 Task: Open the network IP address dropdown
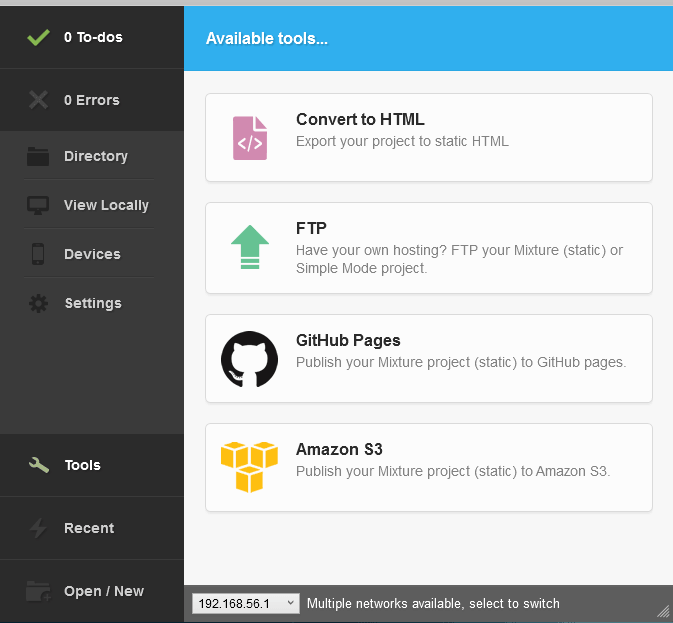(x=246, y=604)
